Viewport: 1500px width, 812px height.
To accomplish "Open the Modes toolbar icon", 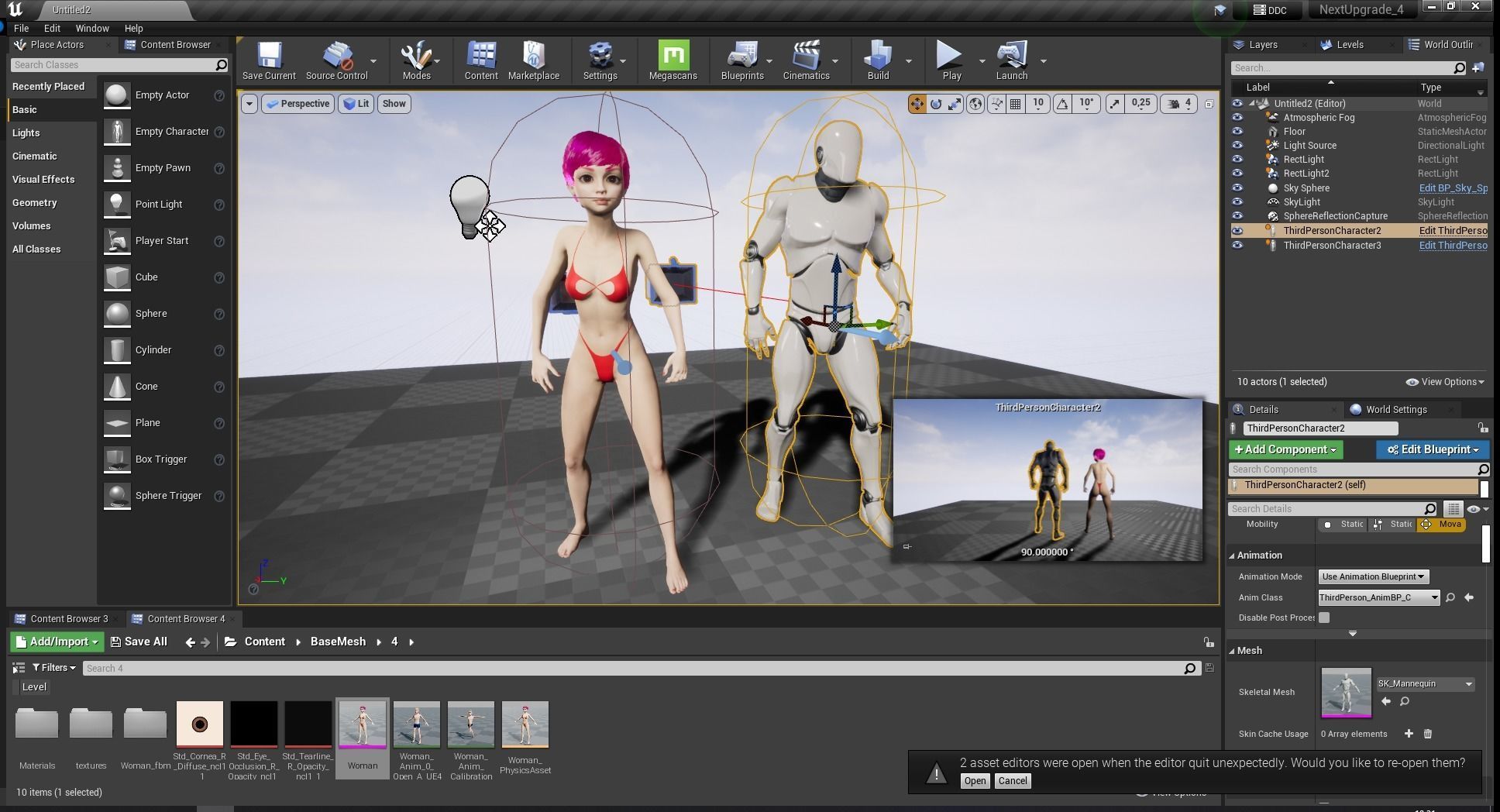I will coord(416,60).
